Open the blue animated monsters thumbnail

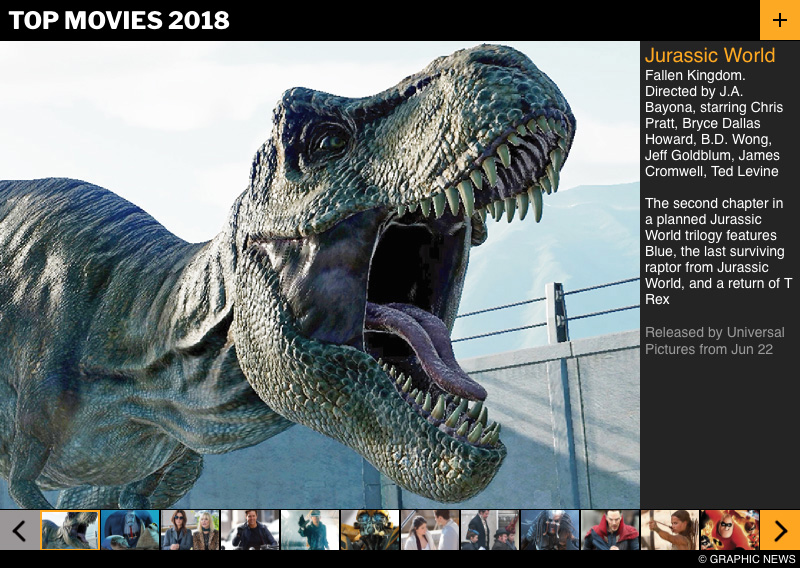[130, 530]
